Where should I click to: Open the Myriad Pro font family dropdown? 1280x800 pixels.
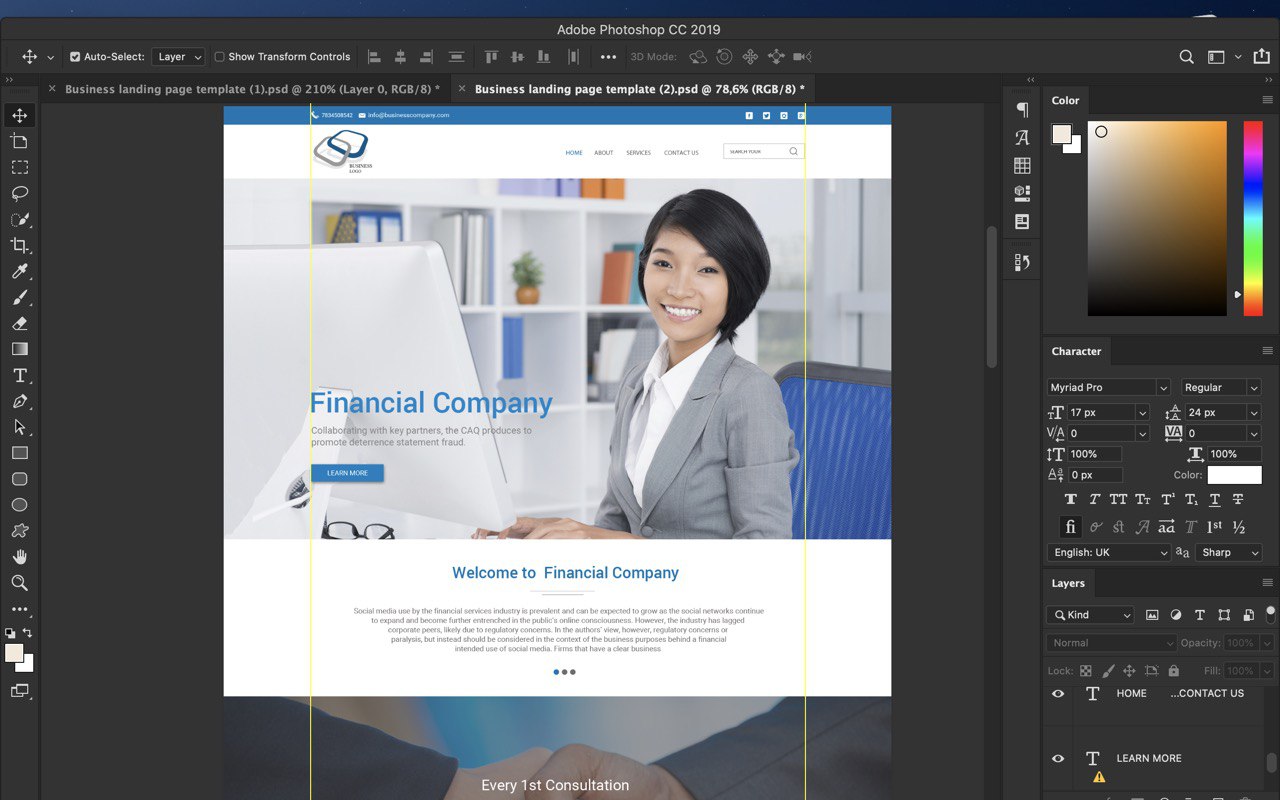1108,387
